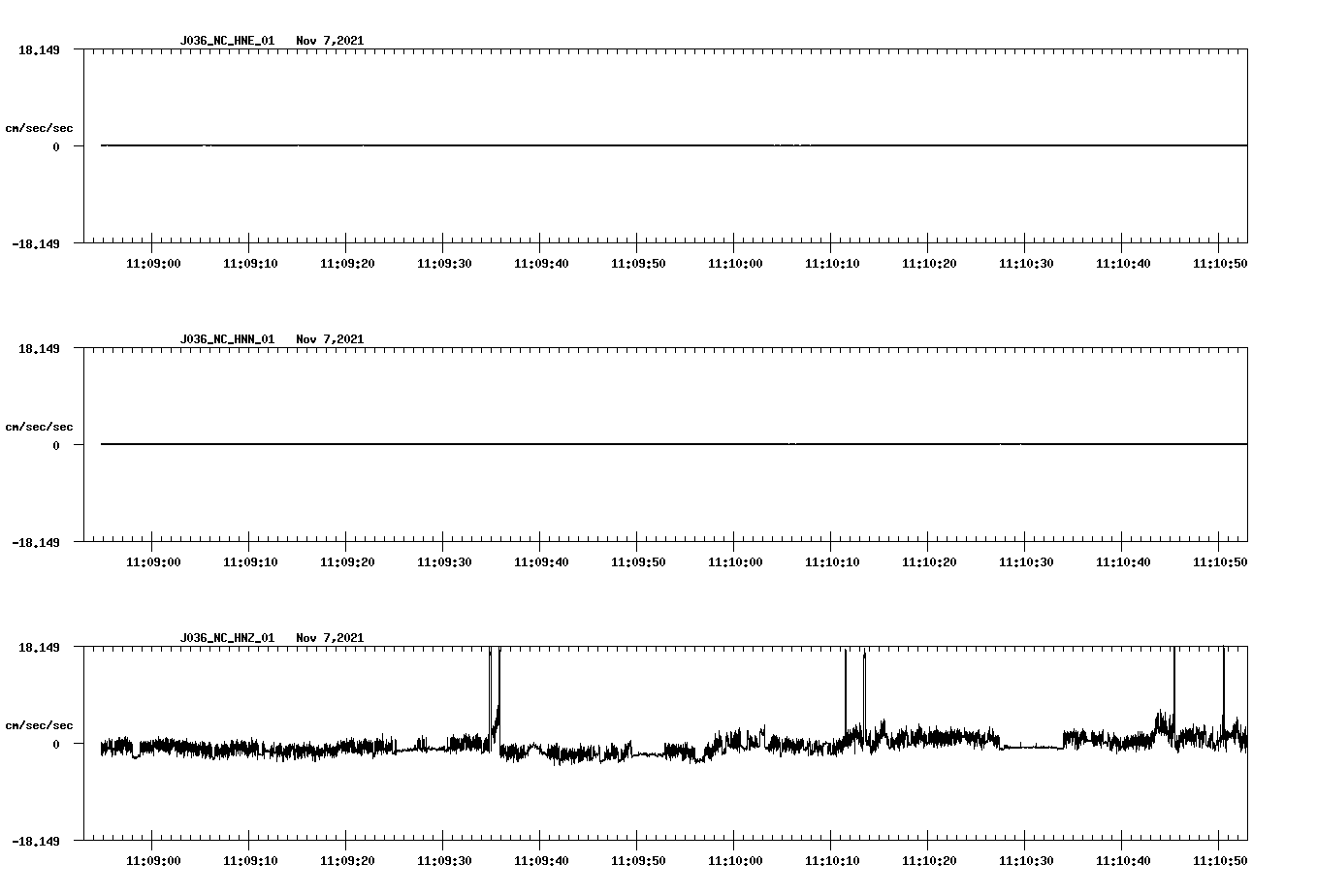Viewport: 1317px width, 896px height.
Task: Click the 0 axis value of HNN plot
Action: pos(56,445)
